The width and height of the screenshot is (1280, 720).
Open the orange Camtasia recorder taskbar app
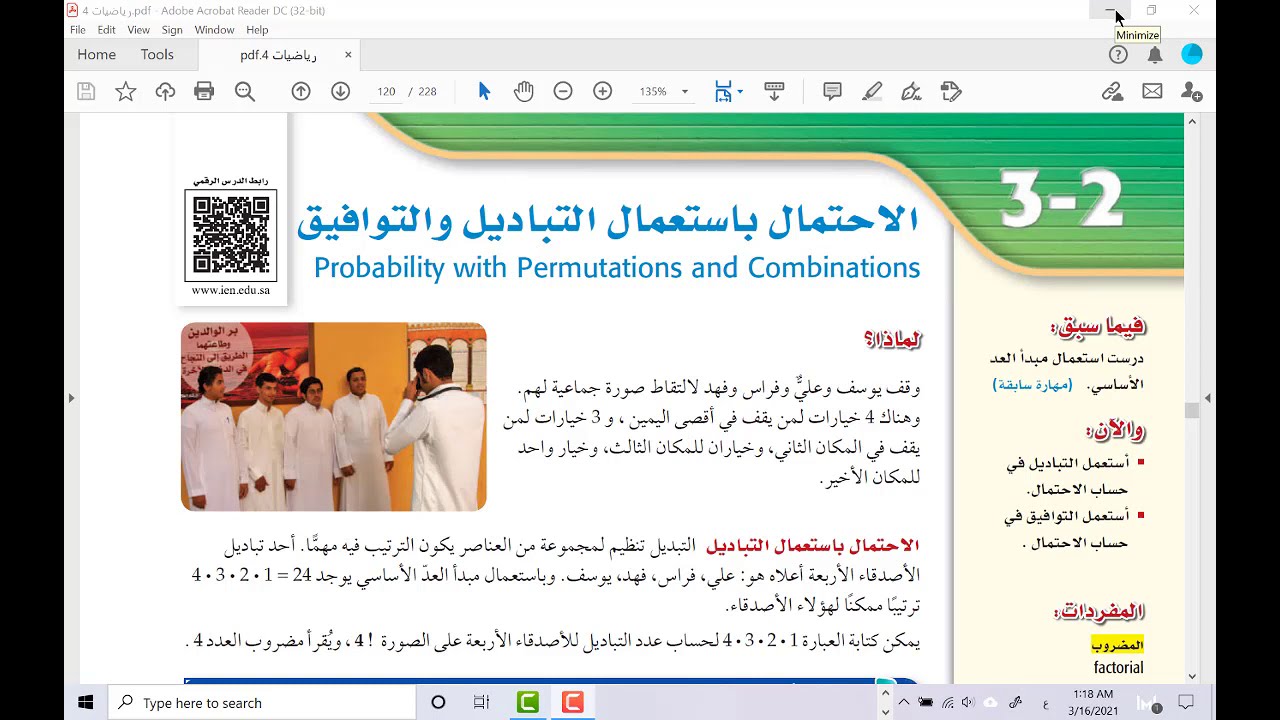[573, 703]
